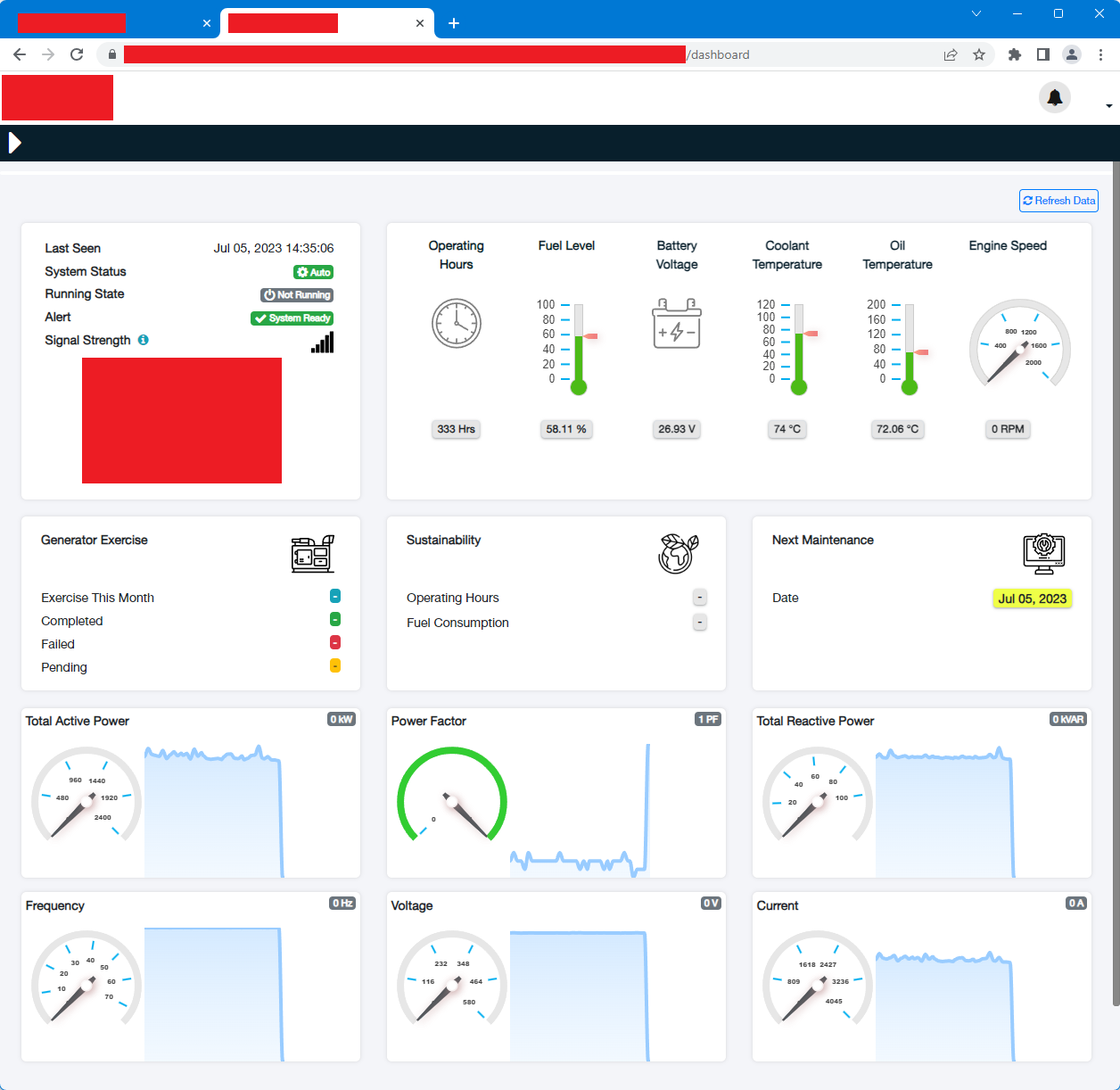The width and height of the screenshot is (1120, 1090).
Task: Click the Jul 05, 2023 maintenance date badge
Action: [x=1032, y=599]
